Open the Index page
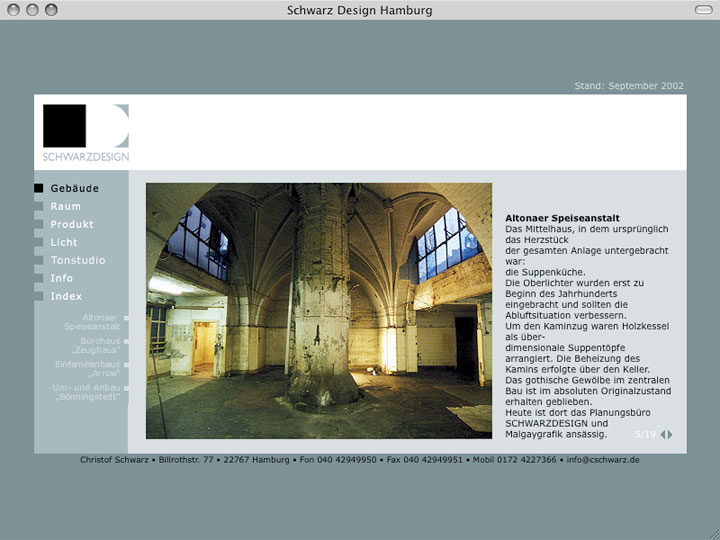Screen dimensions: 720x540 66,296
